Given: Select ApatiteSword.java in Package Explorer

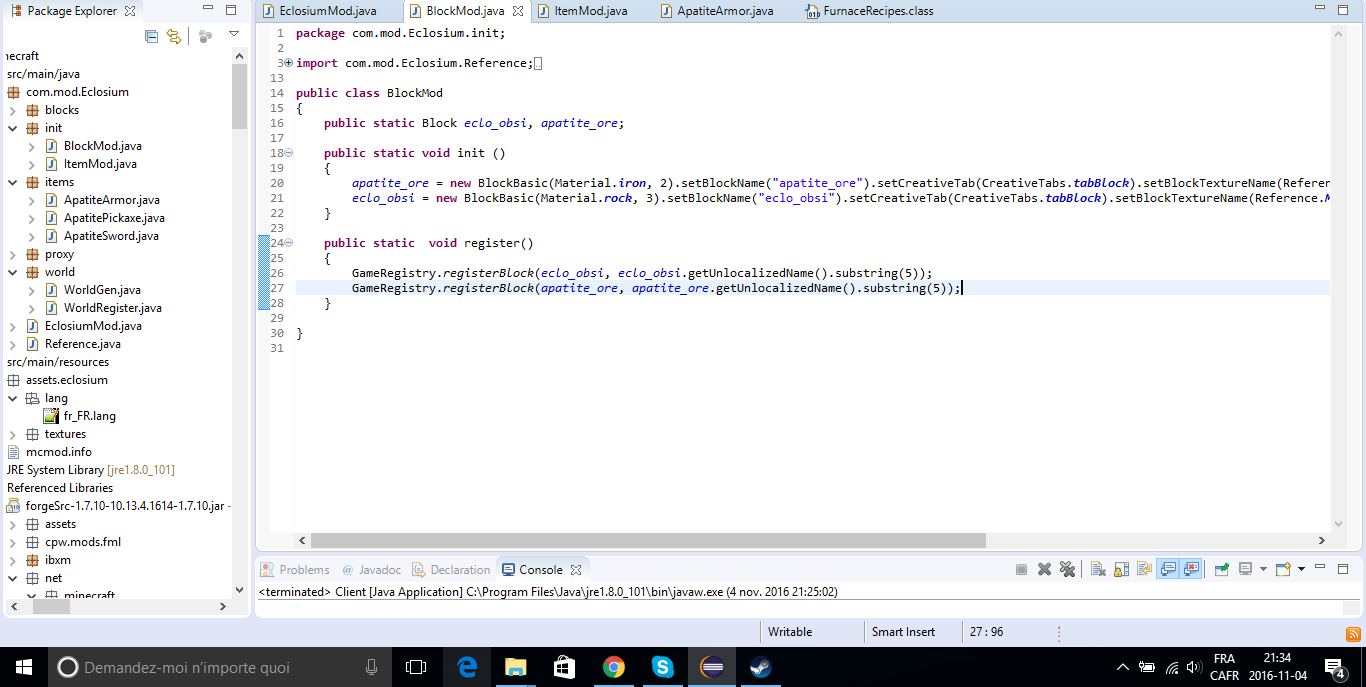Looking at the screenshot, I should click(x=111, y=236).
